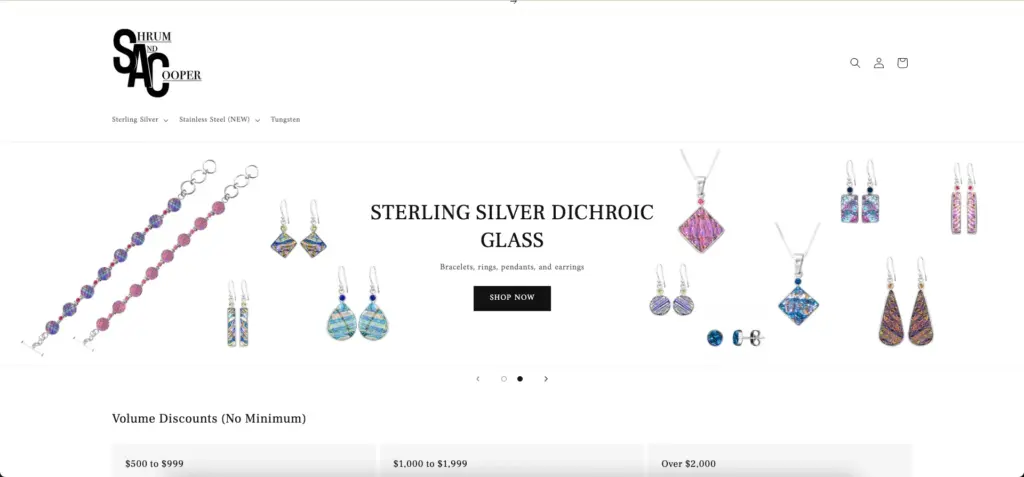Open the search magnifier icon
The height and width of the screenshot is (477, 1024).
(855, 63)
